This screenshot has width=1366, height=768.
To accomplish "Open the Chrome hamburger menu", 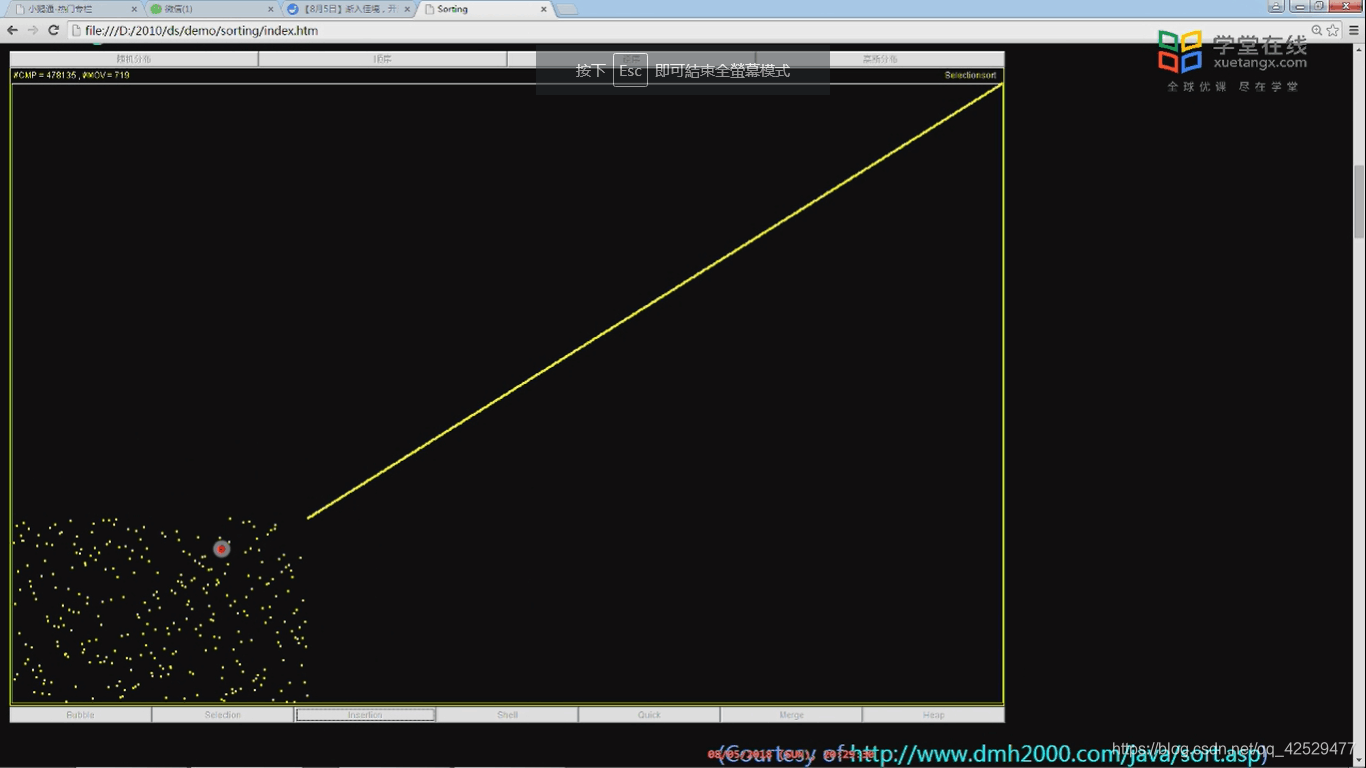I will point(1354,31).
